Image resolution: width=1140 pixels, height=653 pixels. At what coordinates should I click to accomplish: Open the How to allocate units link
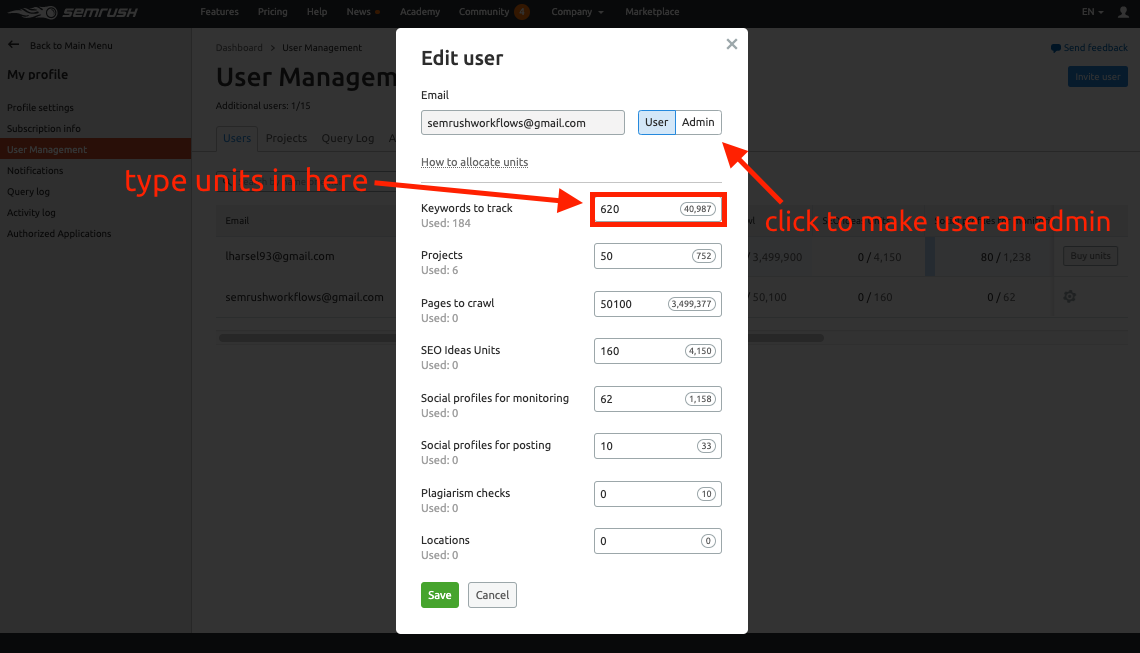coord(475,162)
